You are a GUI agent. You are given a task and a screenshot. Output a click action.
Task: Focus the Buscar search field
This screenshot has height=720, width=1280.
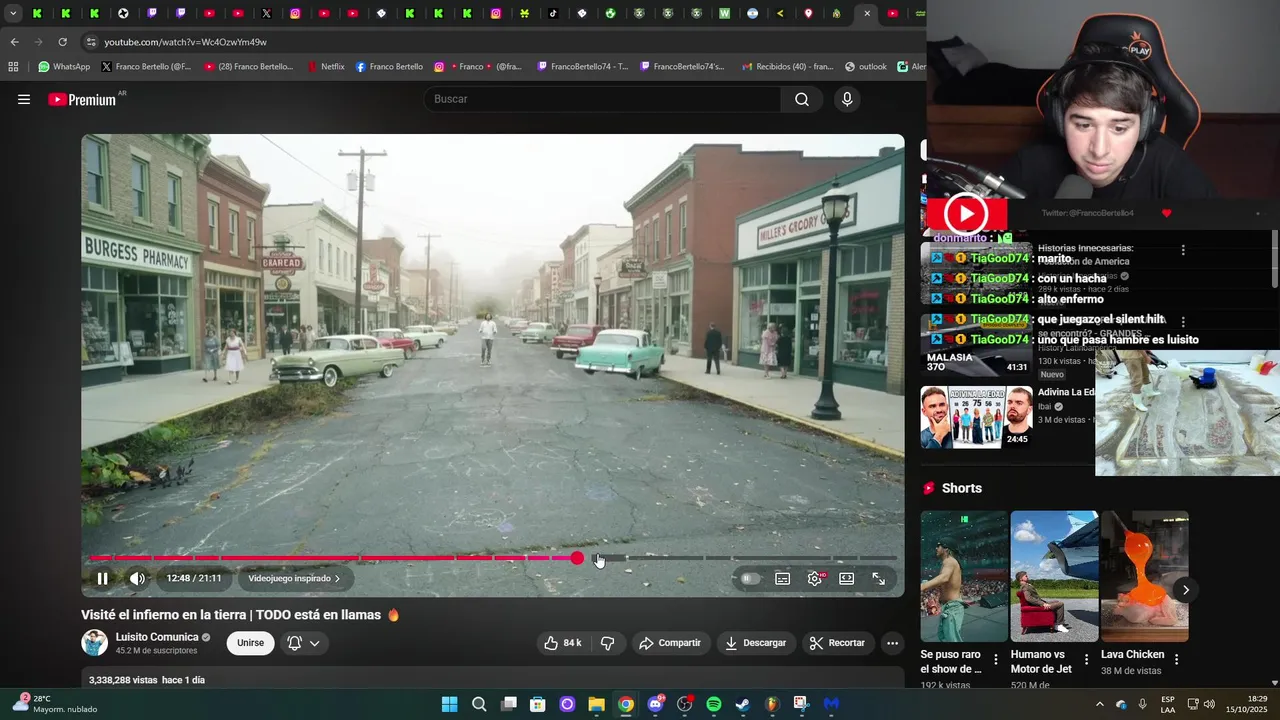602,99
